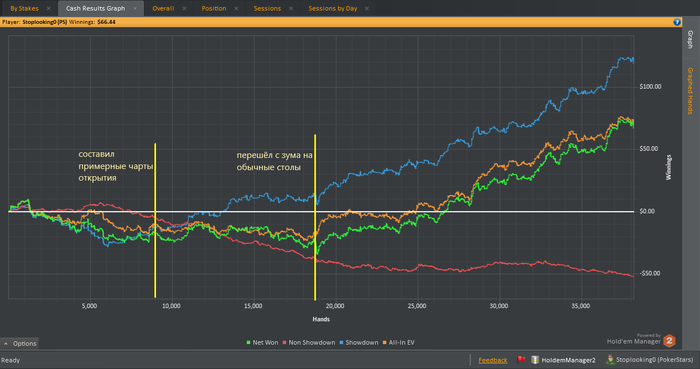Viewport: 700px width, 369px height.
Task: Click Stoplooking0 (PokerStars) player name
Action: [654, 360]
